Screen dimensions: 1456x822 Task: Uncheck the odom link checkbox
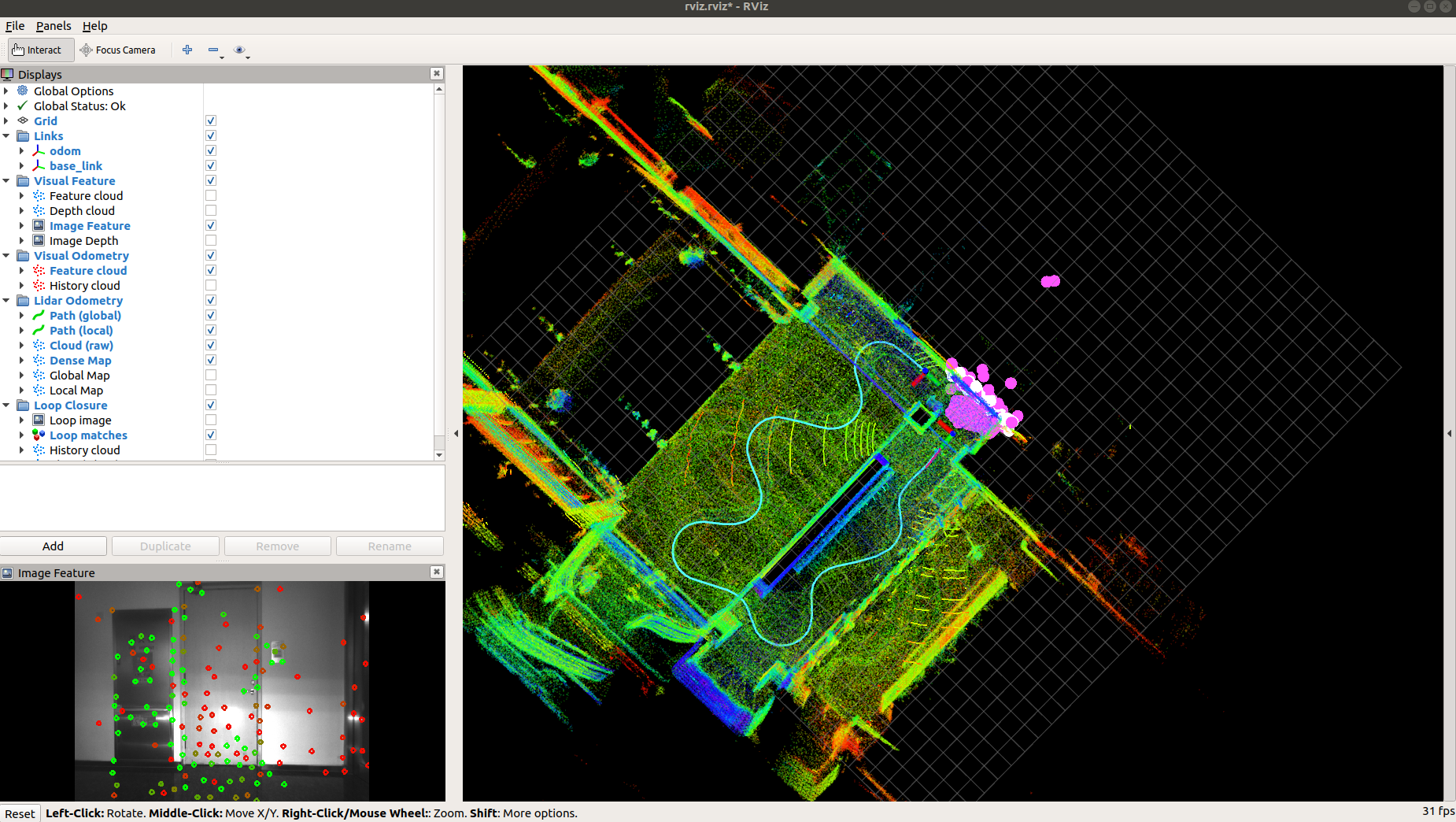point(211,150)
